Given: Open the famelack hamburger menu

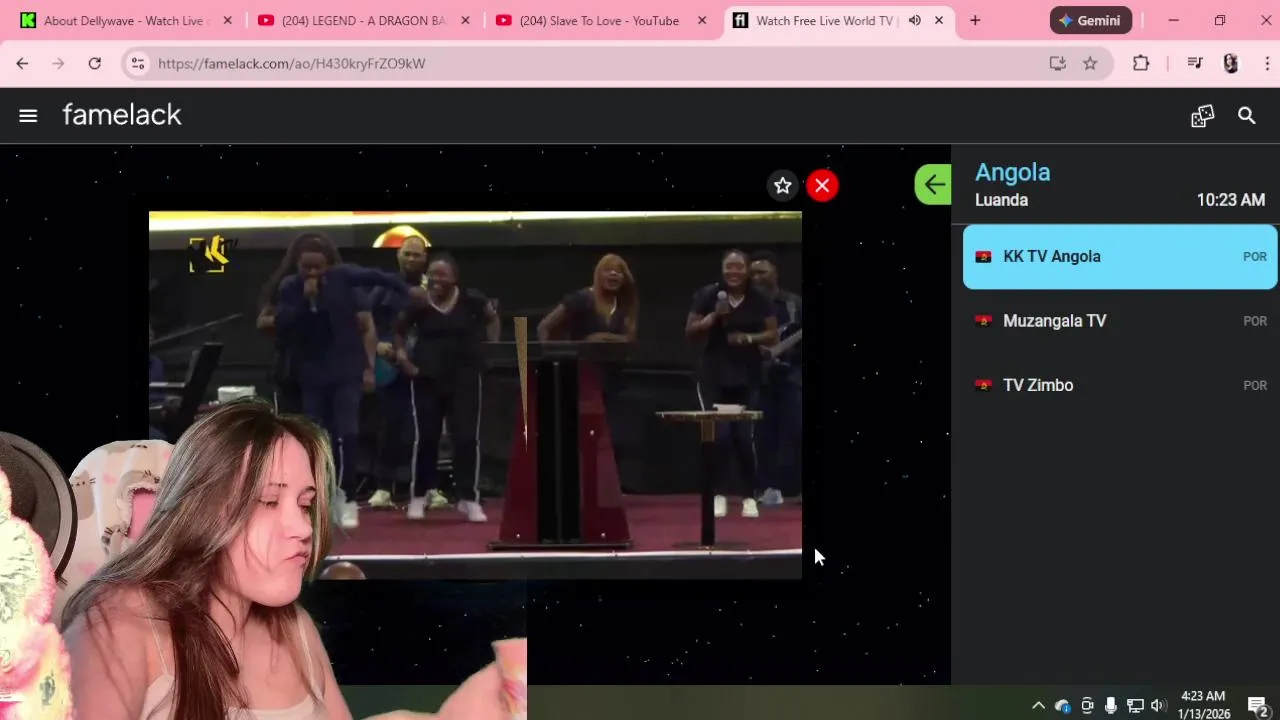Looking at the screenshot, I should pyautogui.click(x=28, y=116).
